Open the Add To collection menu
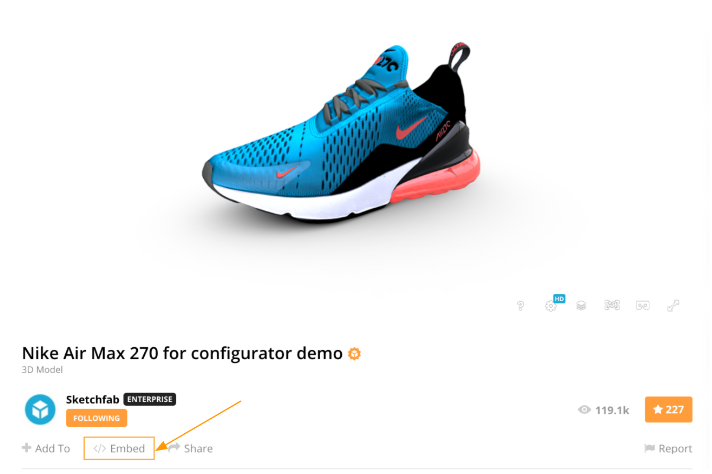 pos(46,449)
